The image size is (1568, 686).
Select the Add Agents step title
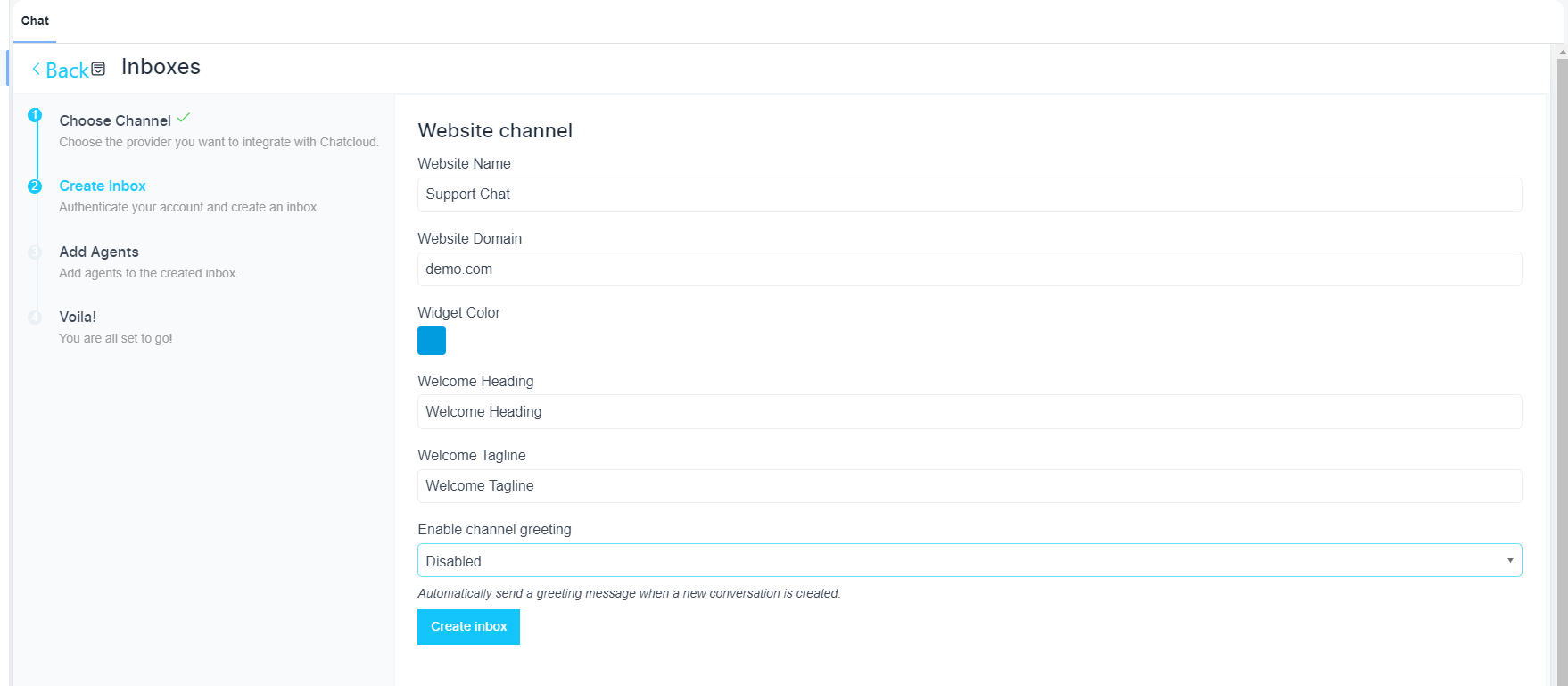[99, 252]
